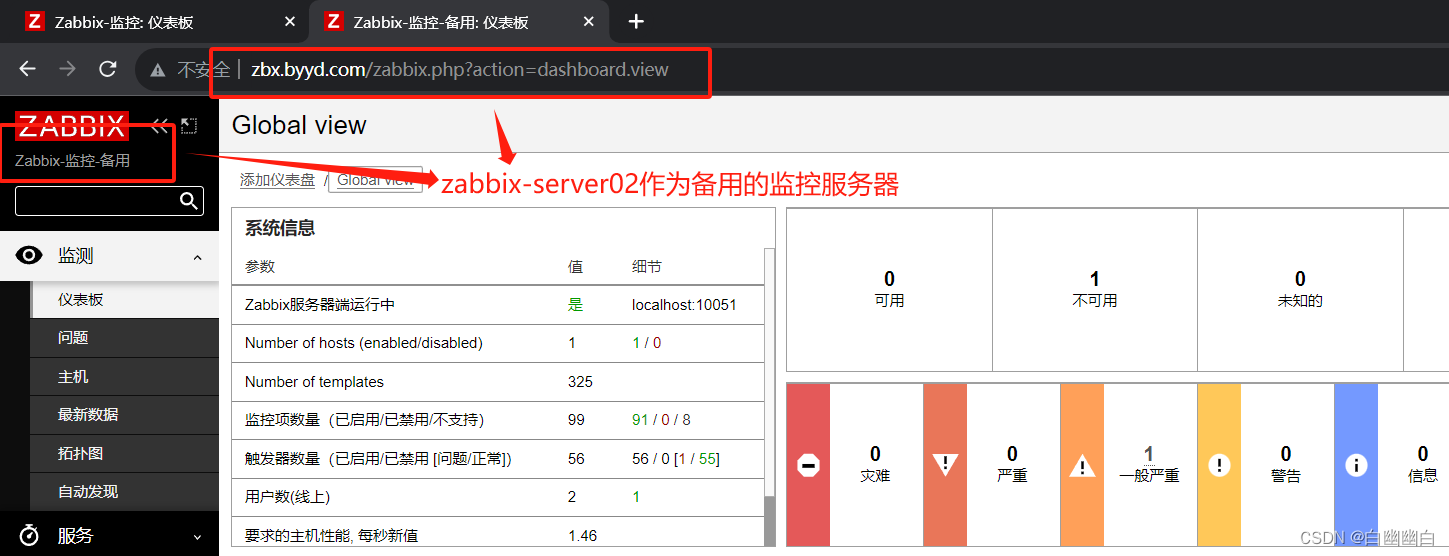Click the 未知的 host count tile
Image resolution: width=1449 pixels, height=556 pixels.
pyautogui.click(x=1300, y=290)
